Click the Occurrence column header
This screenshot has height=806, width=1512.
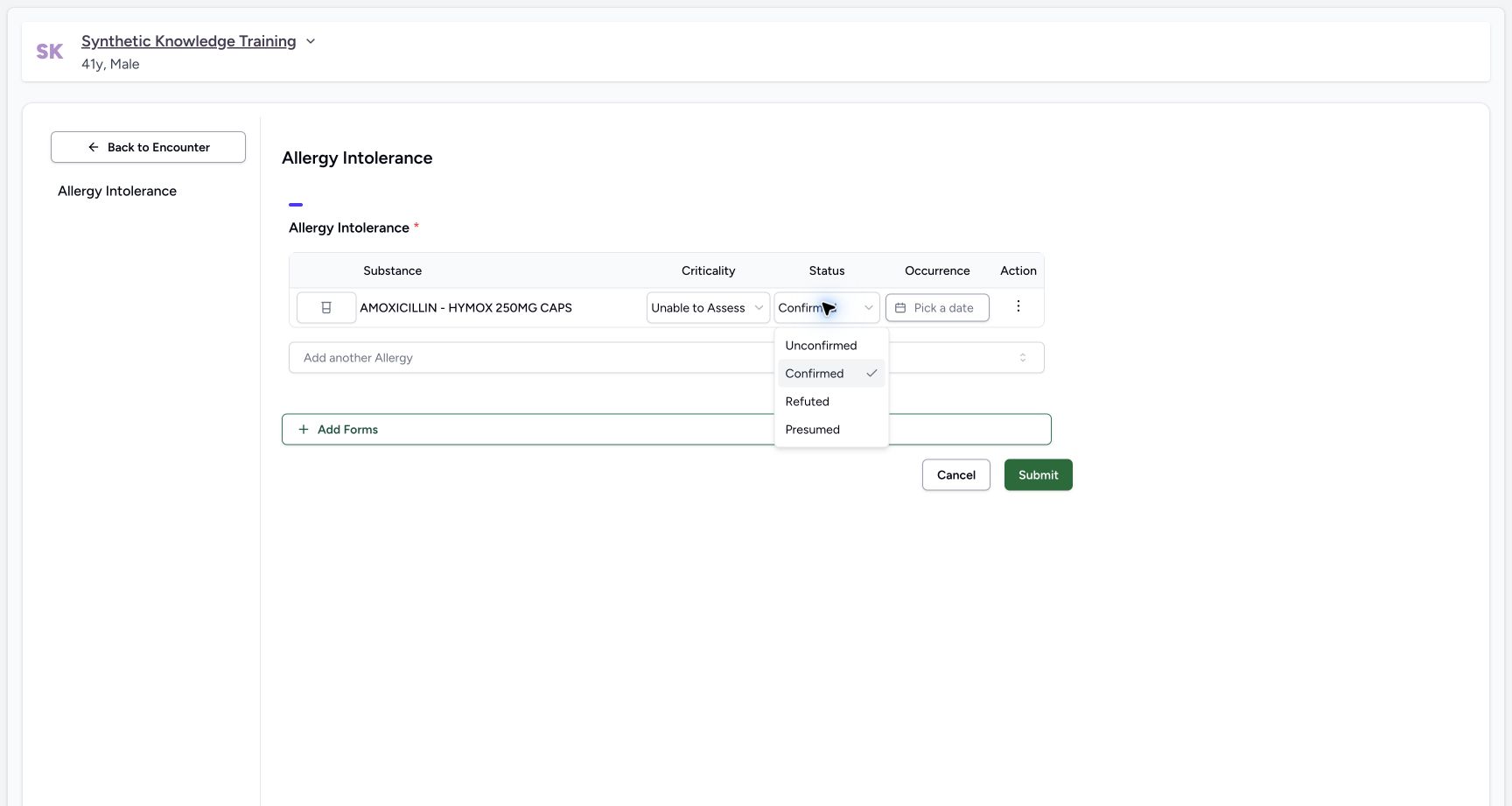[x=937, y=271]
